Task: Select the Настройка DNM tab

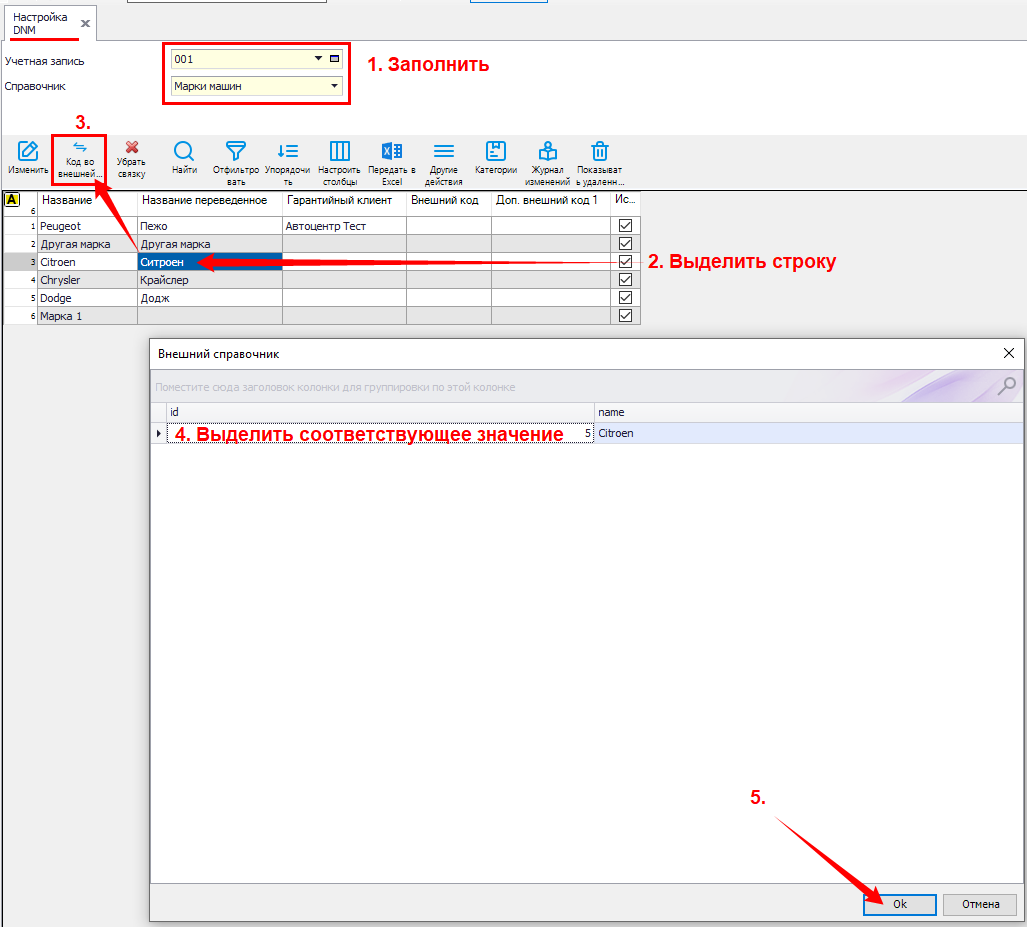Action: click(x=41, y=23)
